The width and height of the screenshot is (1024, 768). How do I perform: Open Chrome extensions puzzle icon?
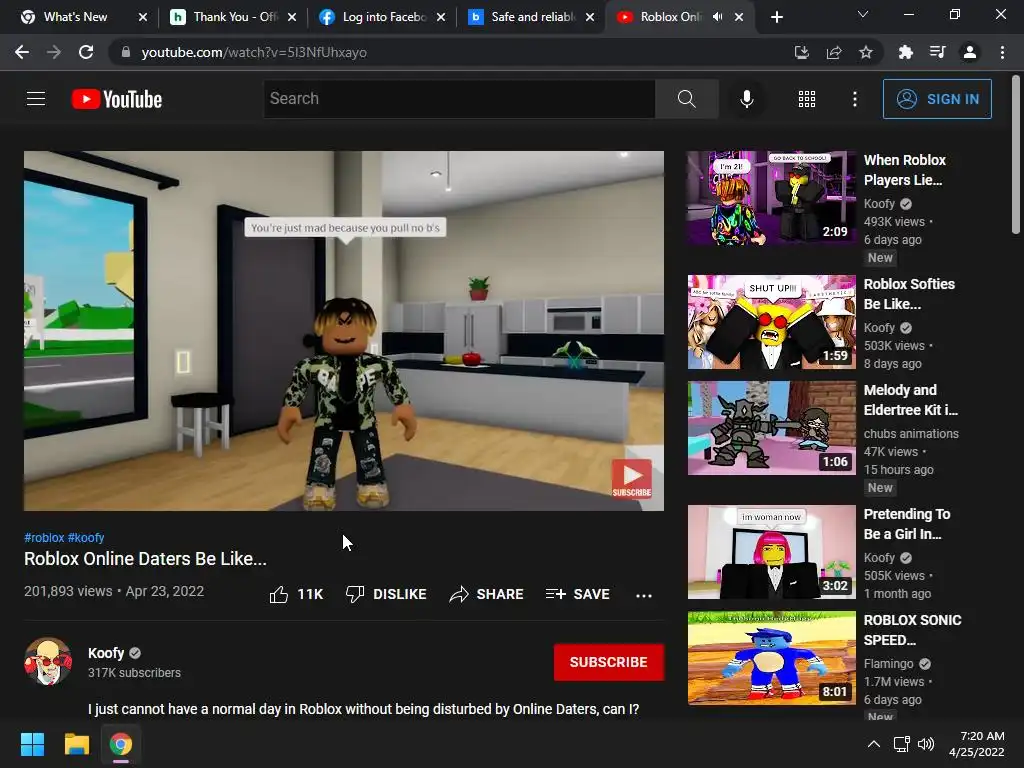click(905, 52)
